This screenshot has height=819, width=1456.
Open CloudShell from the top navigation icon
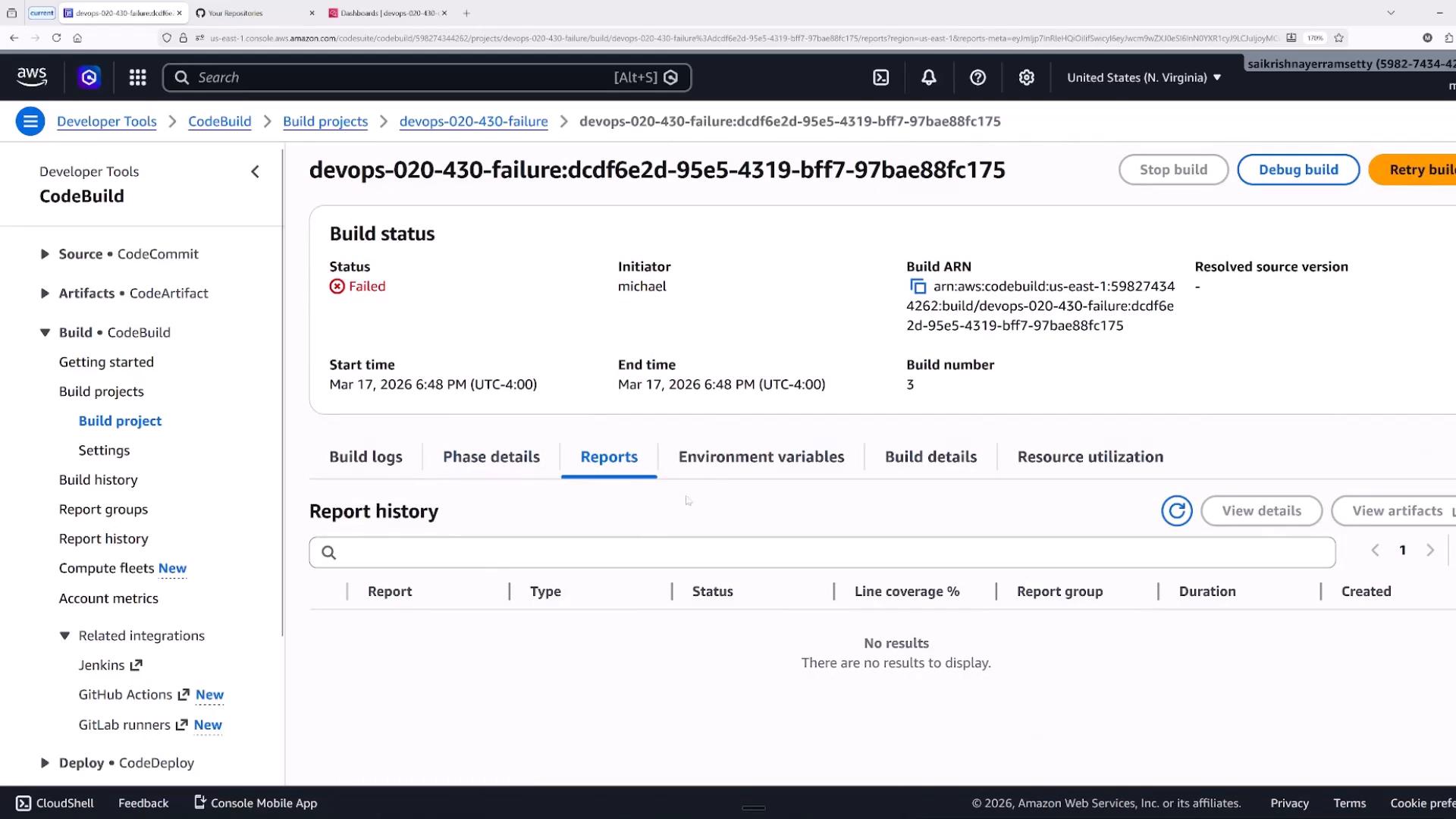(880, 77)
